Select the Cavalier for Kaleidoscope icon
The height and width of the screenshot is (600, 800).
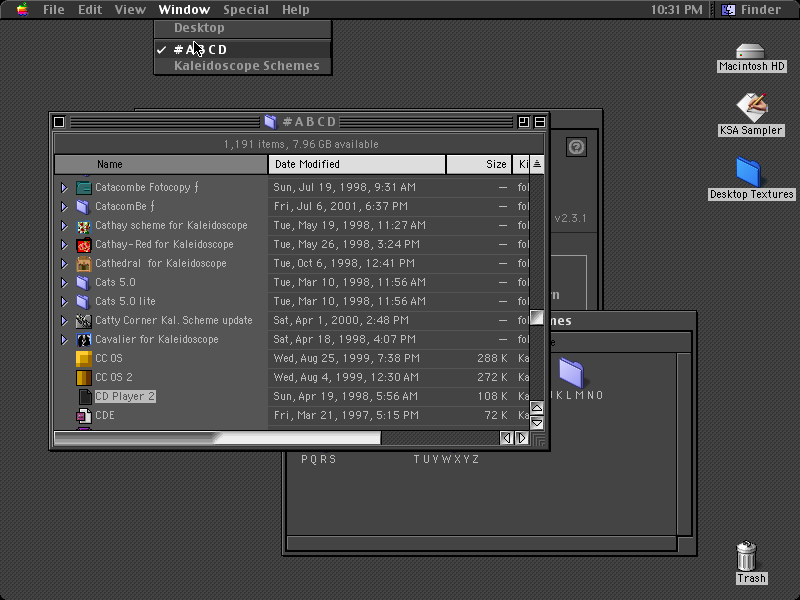[x=84, y=339]
